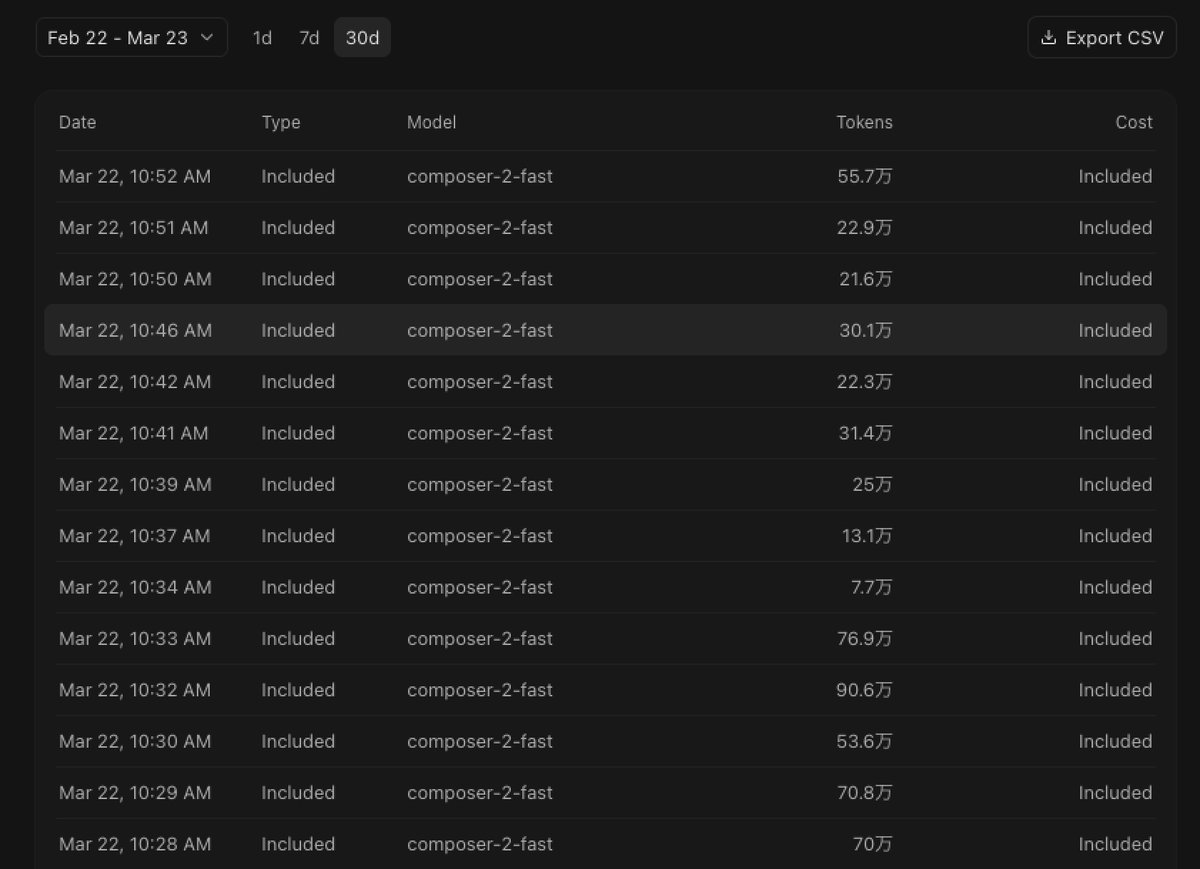Click the Tokens column header
This screenshot has width=1200, height=869.
tap(864, 122)
